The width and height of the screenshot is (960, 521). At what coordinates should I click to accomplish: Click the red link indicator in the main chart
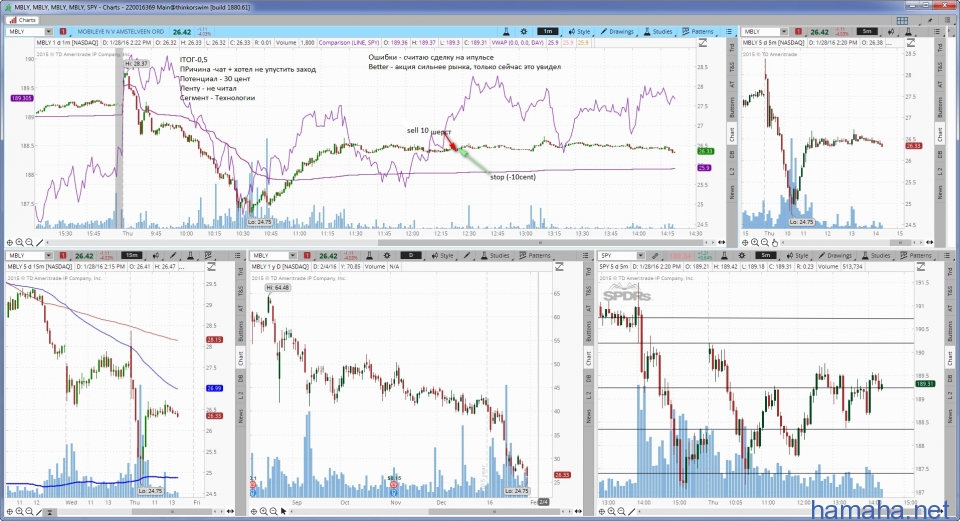click(x=63, y=31)
